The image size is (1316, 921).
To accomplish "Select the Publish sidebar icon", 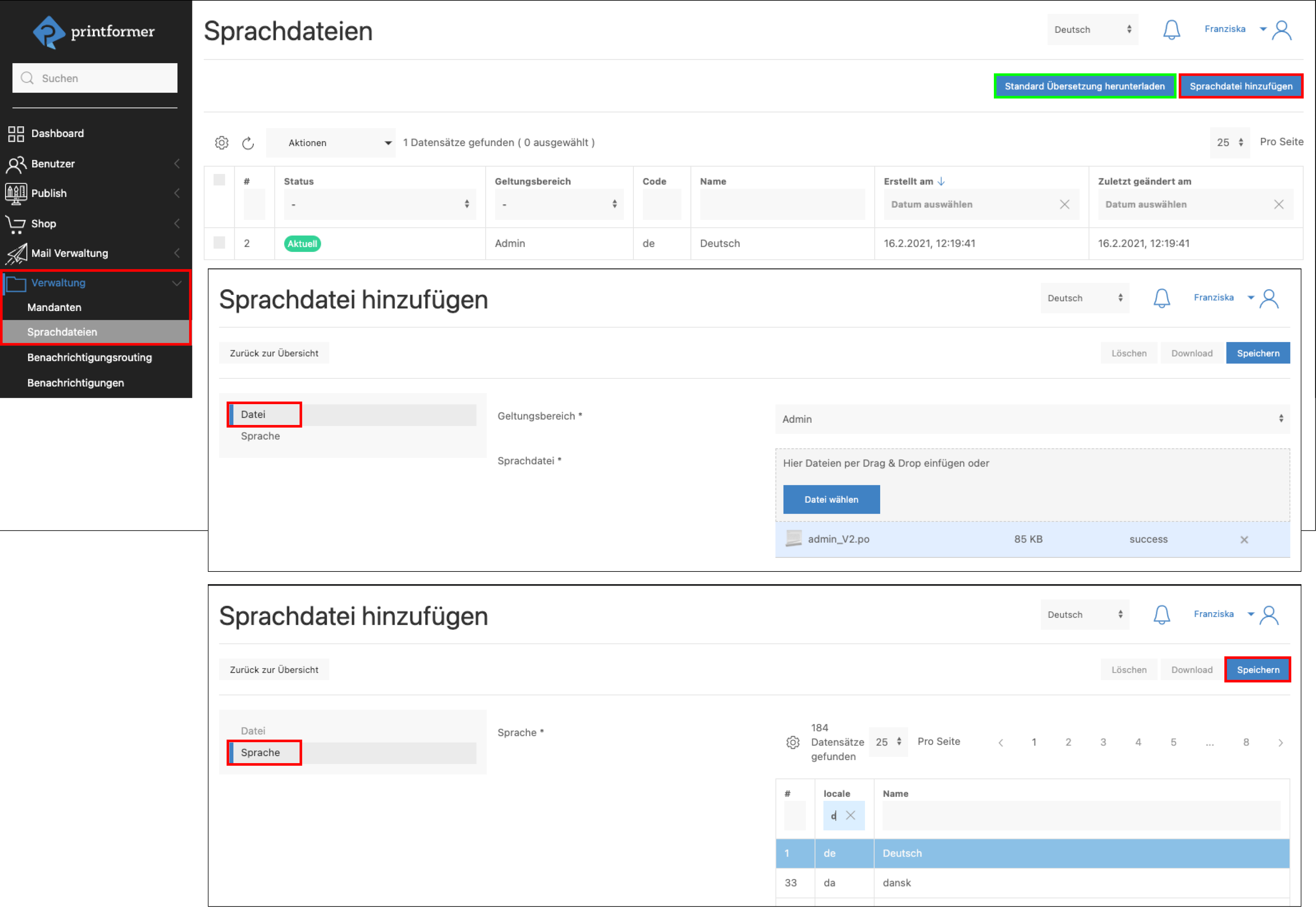I will click(x=15, y=193).
